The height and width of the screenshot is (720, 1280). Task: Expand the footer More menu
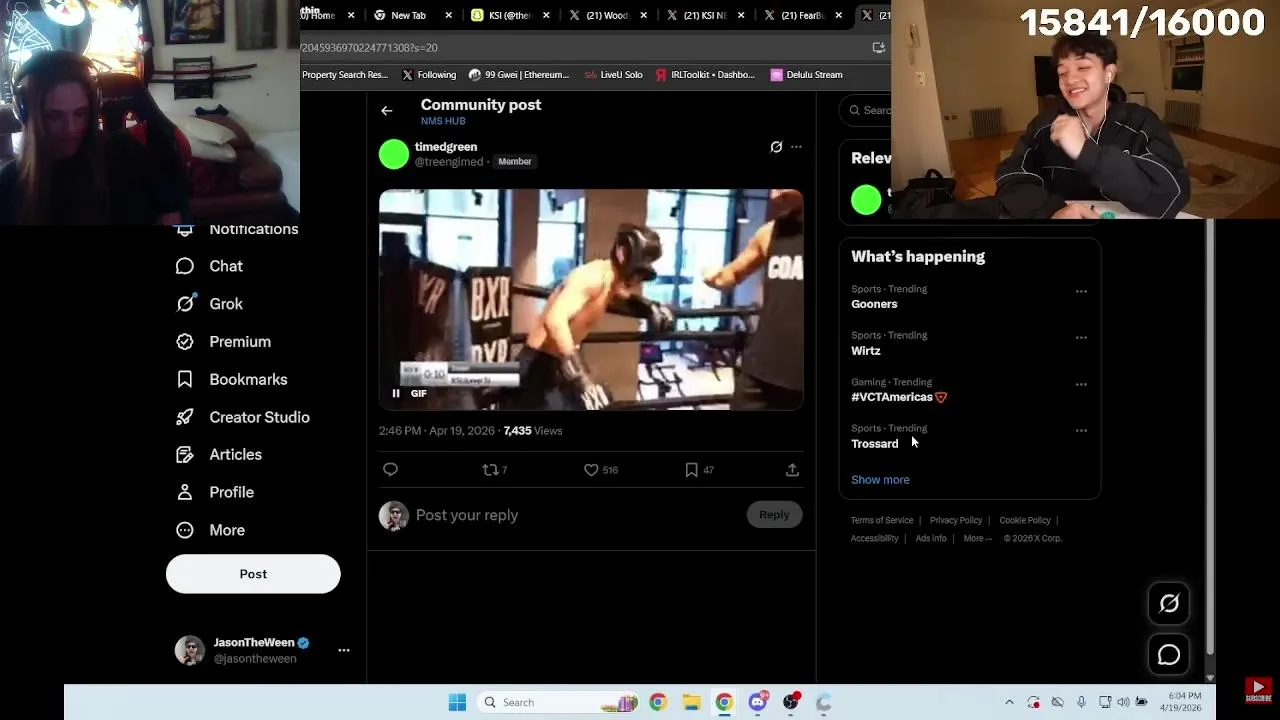(x=977, y=538)
